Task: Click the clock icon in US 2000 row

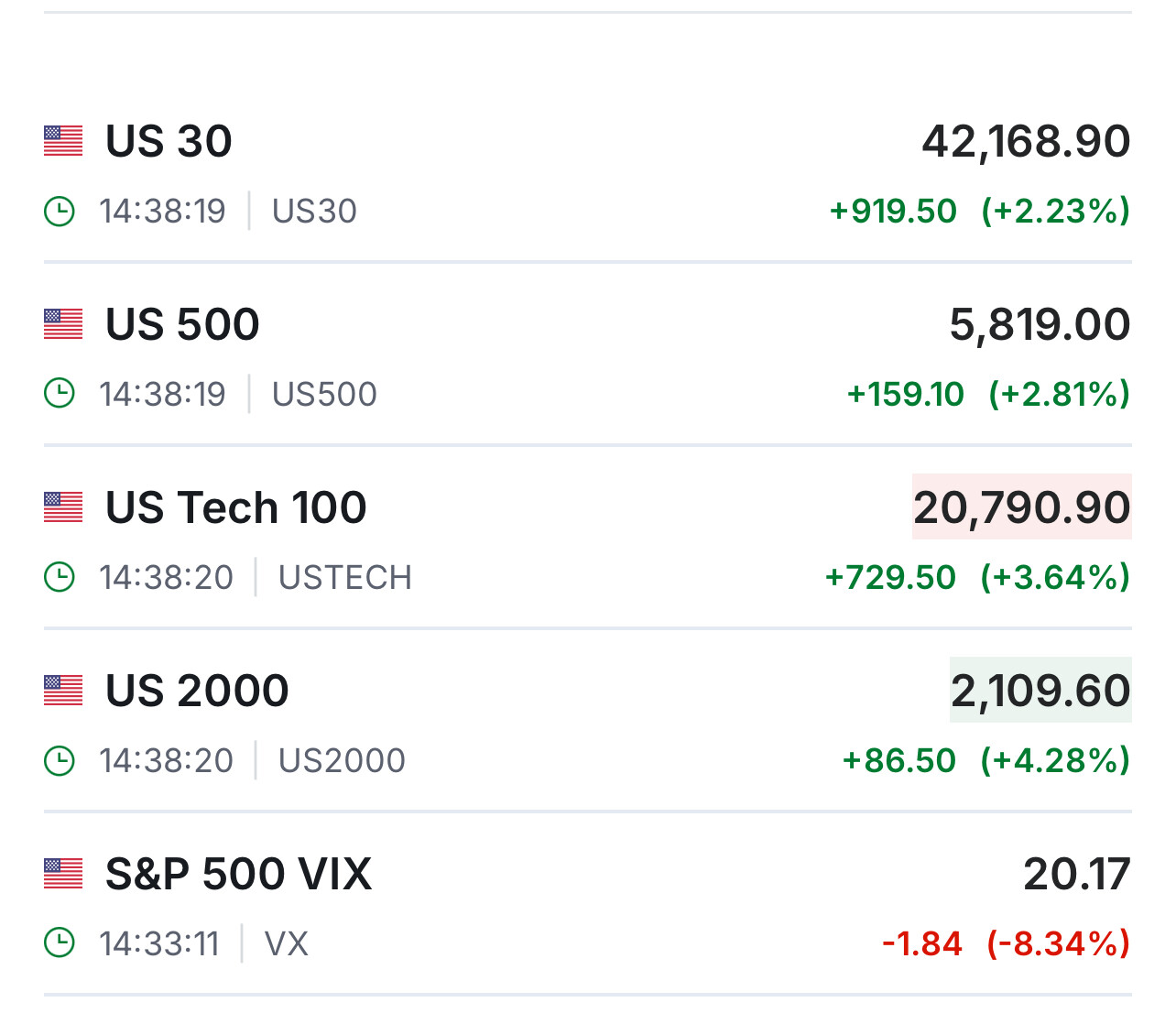Action: 60,761
